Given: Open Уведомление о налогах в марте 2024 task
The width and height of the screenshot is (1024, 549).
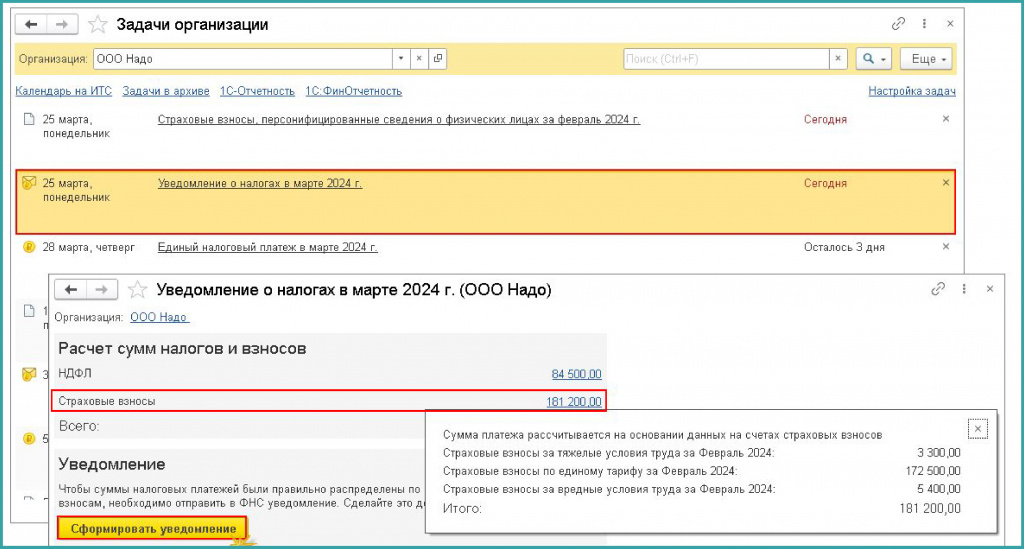Looking at the screenshot, I should point(260,183).
